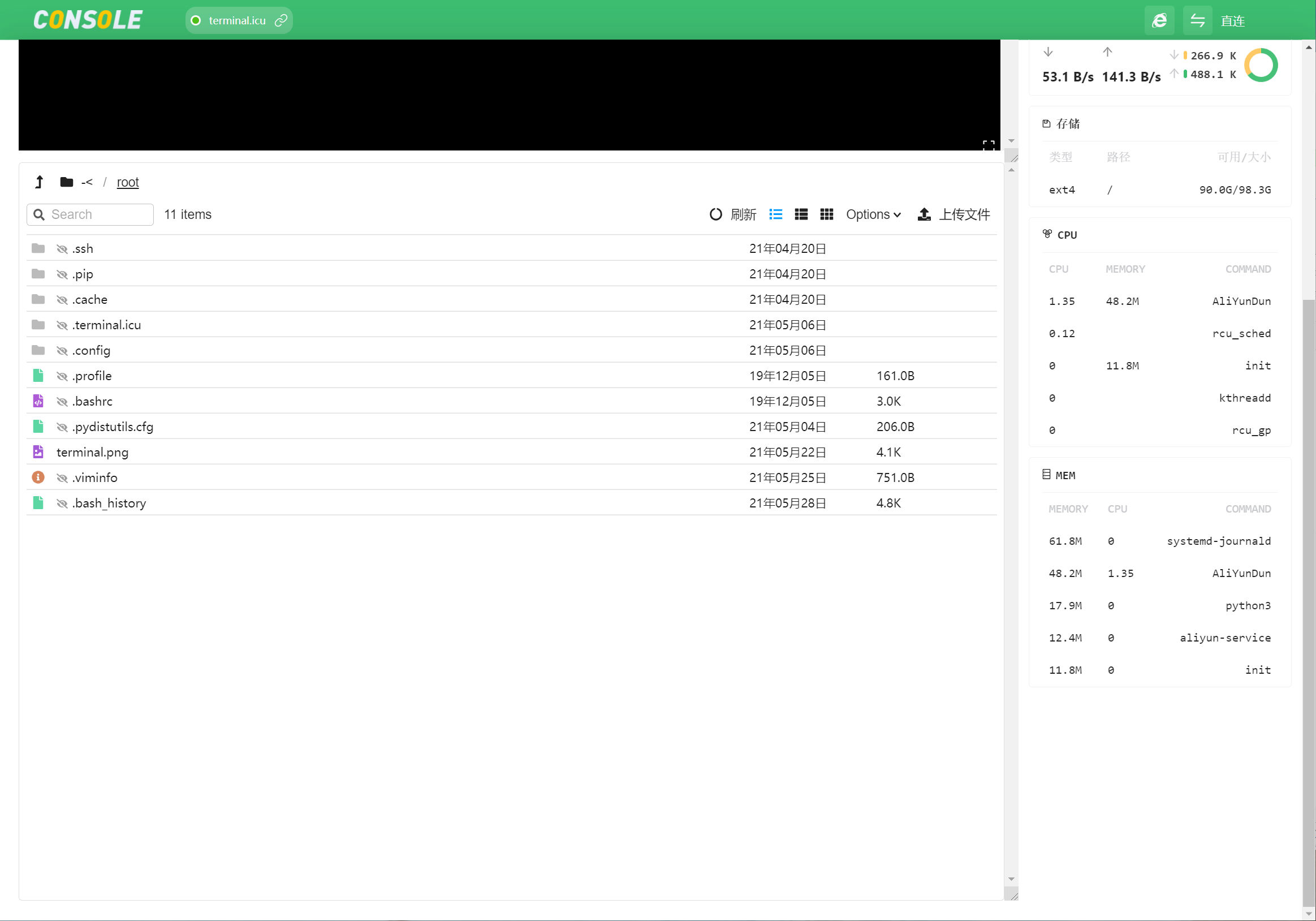Viewport: 1316px width, 921px height.
Task: Toggle the hidden-eye icon for .bash_history
Action: pyautogui.click(x=62, y=503)
